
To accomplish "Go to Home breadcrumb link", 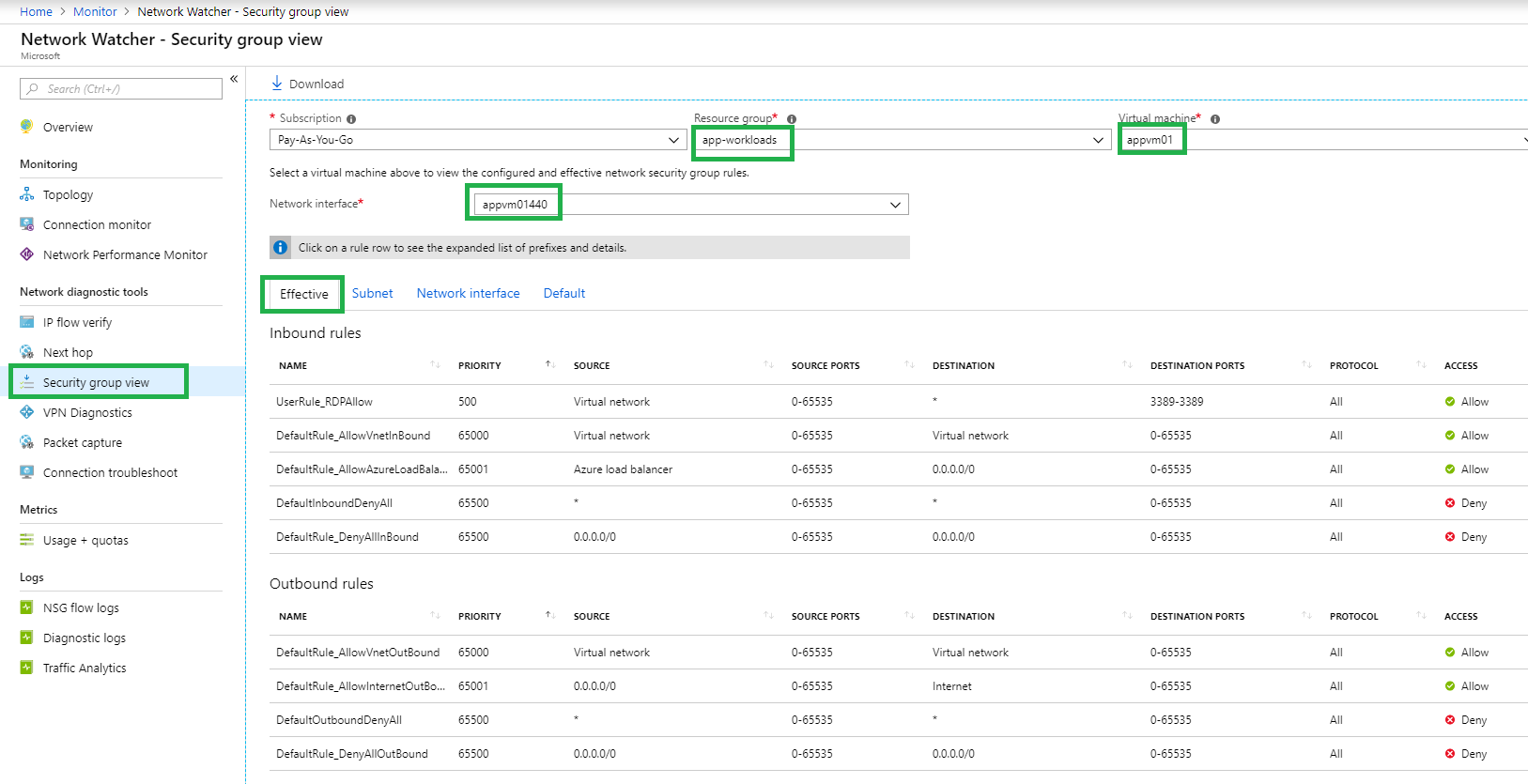I will point(37,12).
